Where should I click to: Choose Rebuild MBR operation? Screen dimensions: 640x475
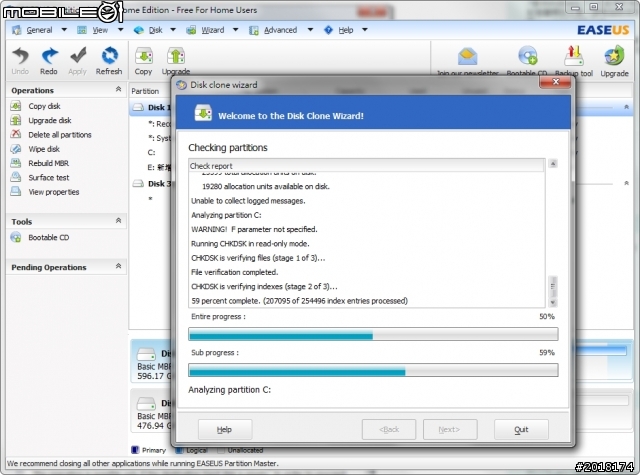49,163
